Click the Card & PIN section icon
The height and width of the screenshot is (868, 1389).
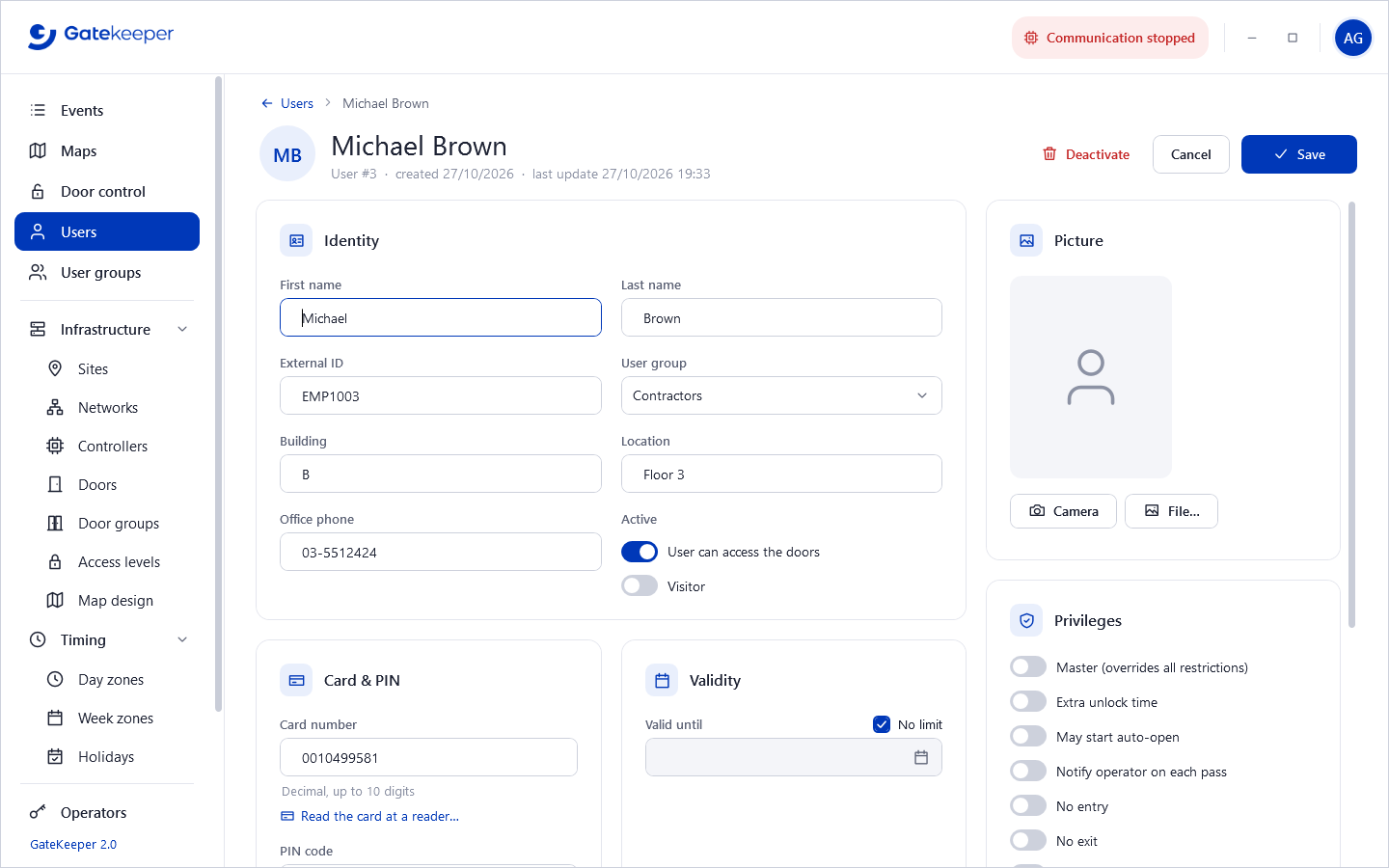coord(296,680)
